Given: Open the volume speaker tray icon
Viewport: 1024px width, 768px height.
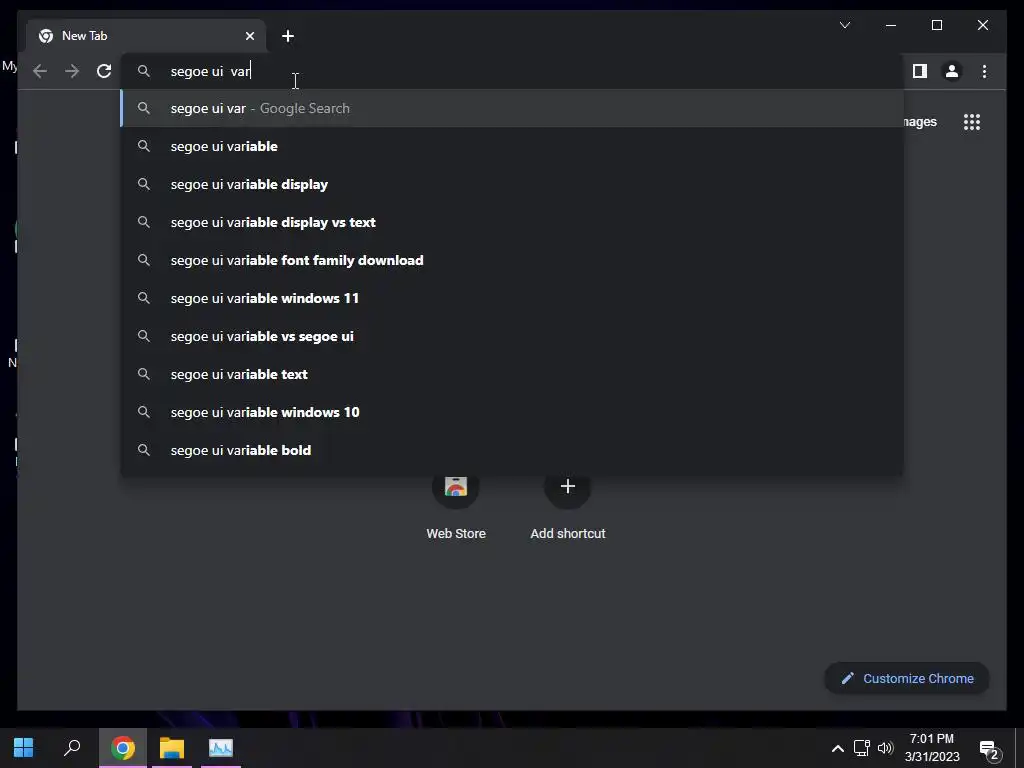Looking at the screenshot, I should [x=886, y=748].
